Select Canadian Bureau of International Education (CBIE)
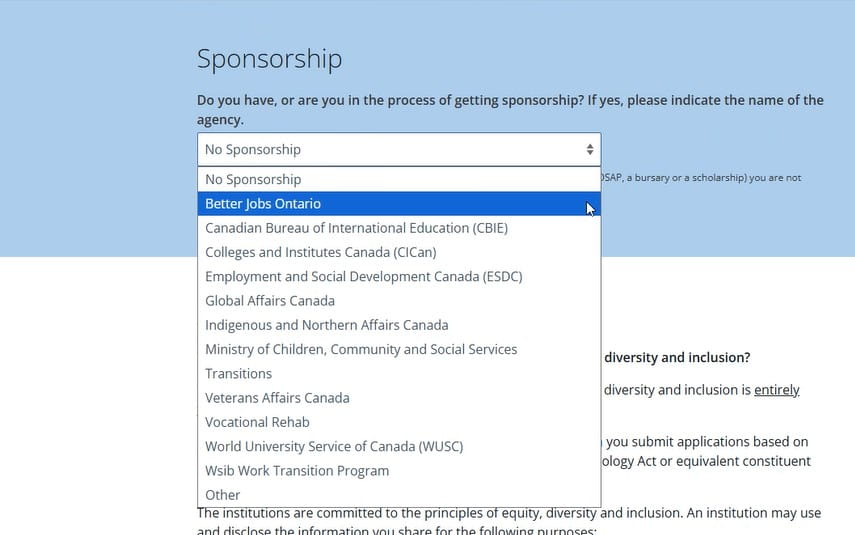Image resolution: width=855 pixels, height=535 pixels. [356, 228]
